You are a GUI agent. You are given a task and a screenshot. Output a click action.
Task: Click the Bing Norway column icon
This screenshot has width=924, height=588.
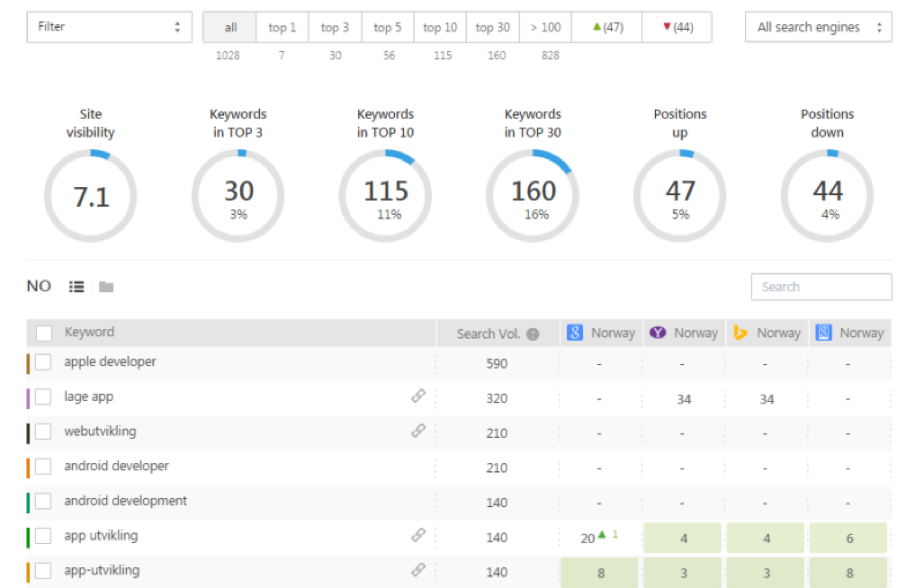click(740, 333)
